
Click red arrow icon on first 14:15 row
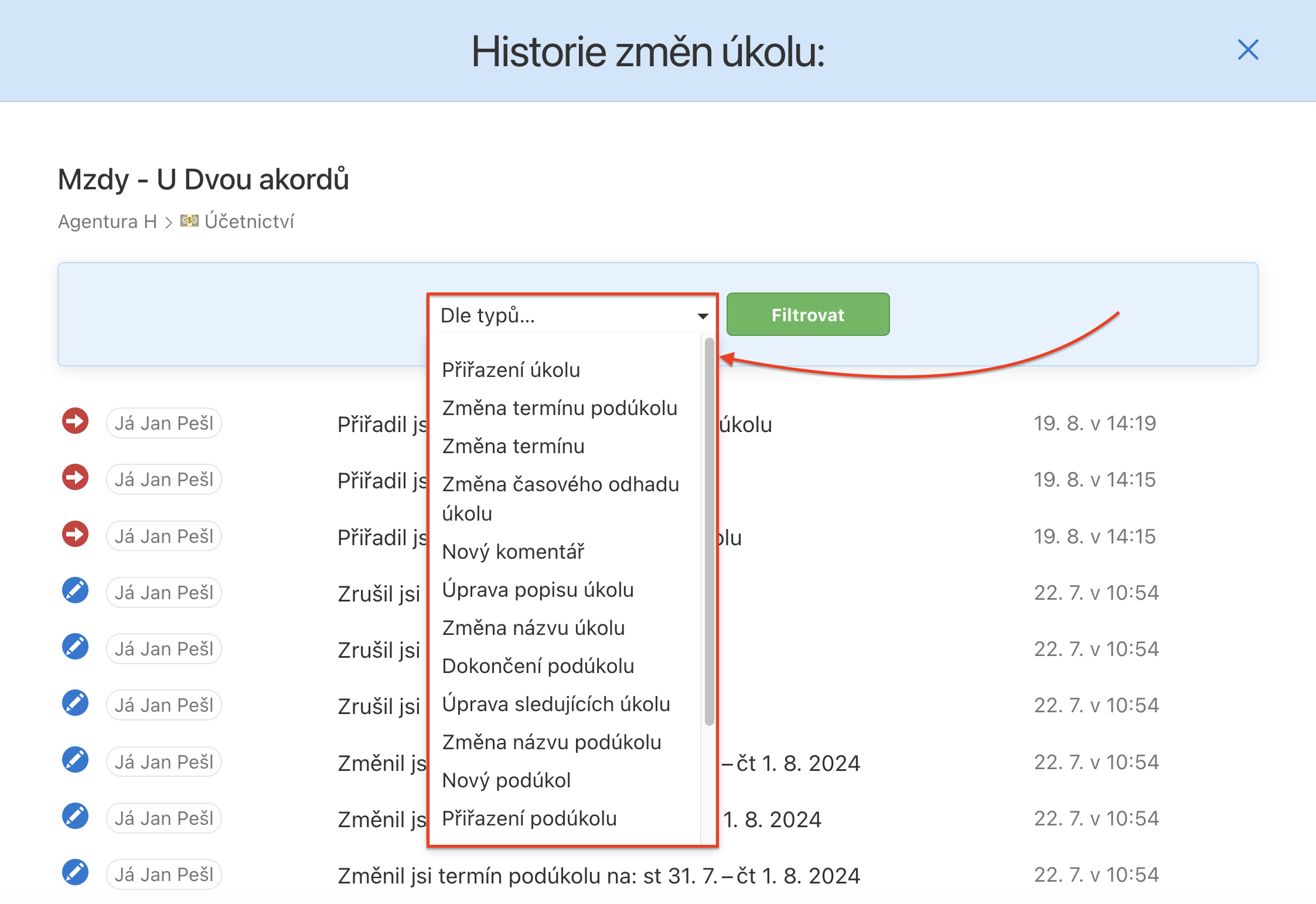(x=75, y=477)
